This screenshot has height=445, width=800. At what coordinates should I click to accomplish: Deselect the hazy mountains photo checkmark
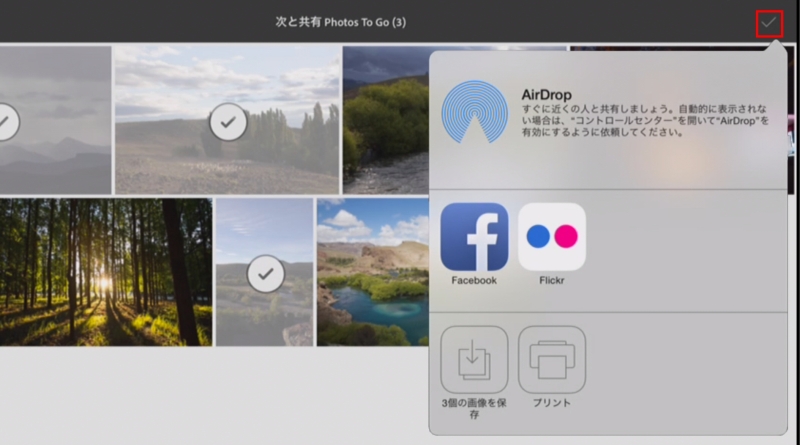pyautogui.click(x=4, y=122)
